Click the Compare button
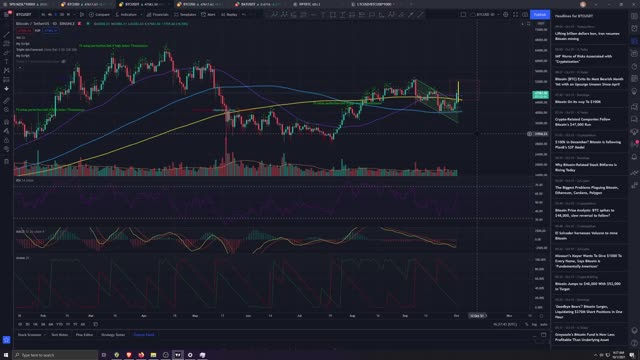Screen dimensions: 640x360 click(100, 14)
